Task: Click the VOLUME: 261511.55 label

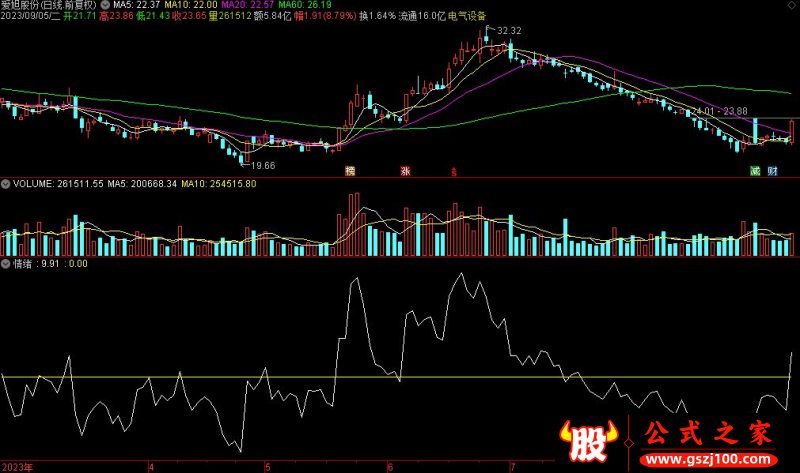Action: [x=58, y=184]
